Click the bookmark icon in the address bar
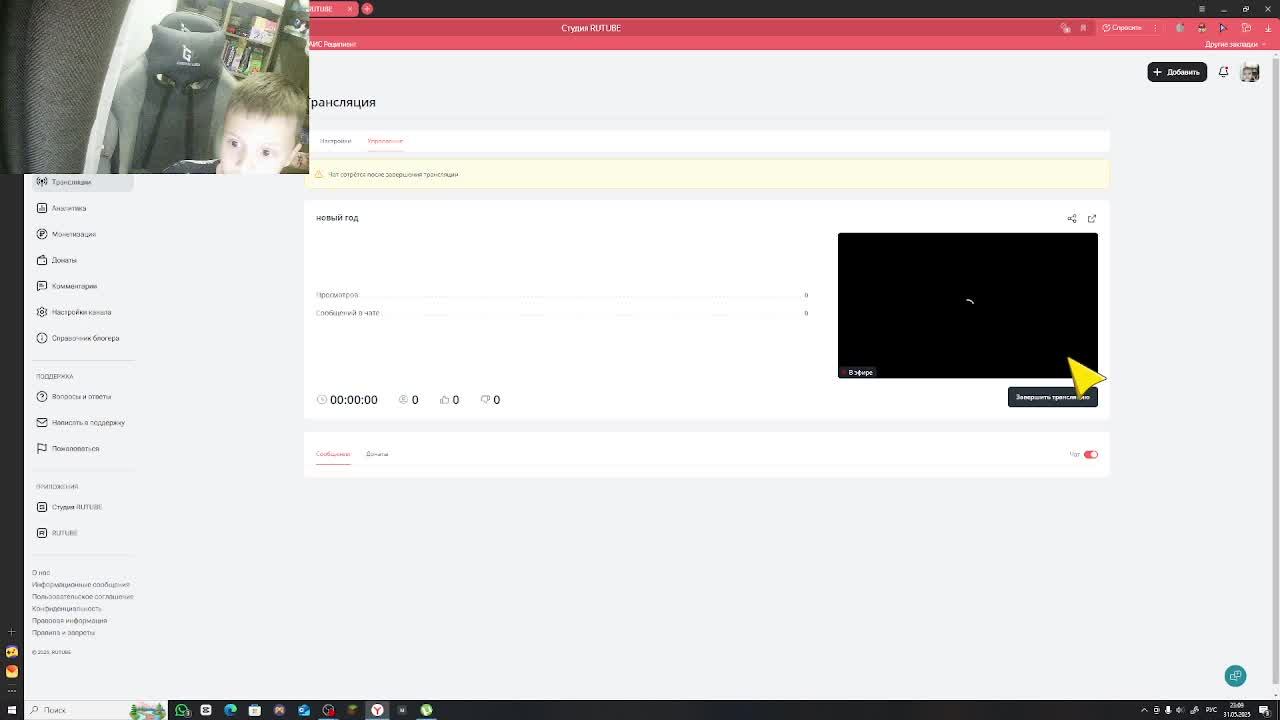1280x720 pixels. [1083, 28]
